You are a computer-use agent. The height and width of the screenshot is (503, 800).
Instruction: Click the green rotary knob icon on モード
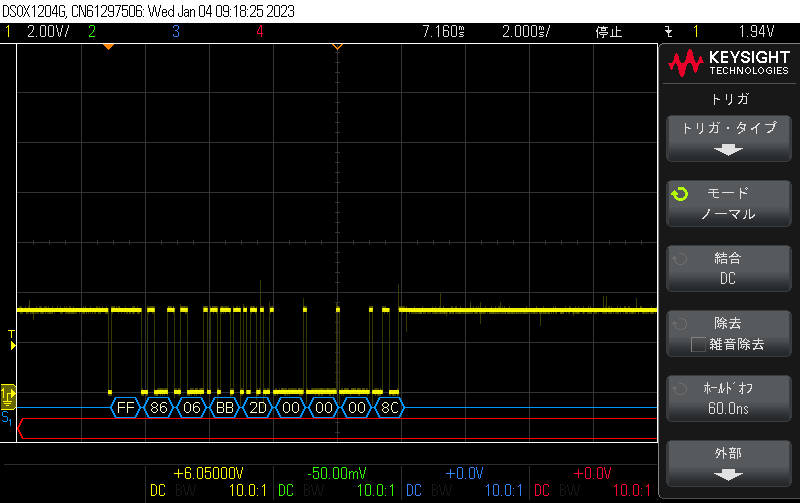click(x=680, y=194)
